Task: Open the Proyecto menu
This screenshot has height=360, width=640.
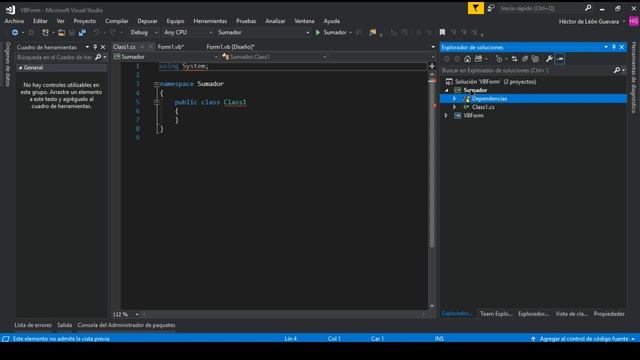Action: [84, 21]
